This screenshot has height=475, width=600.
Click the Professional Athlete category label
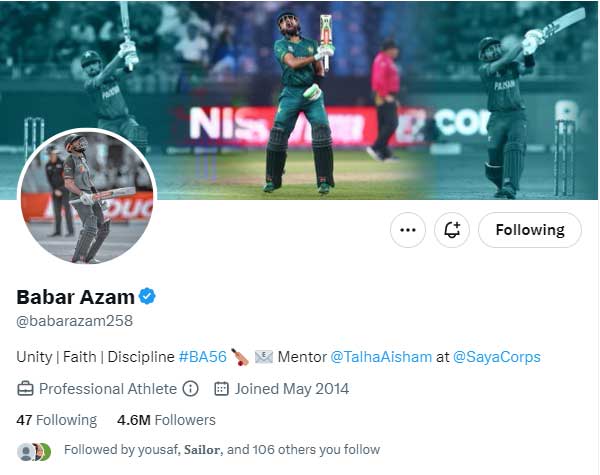[x=108, y=389]
